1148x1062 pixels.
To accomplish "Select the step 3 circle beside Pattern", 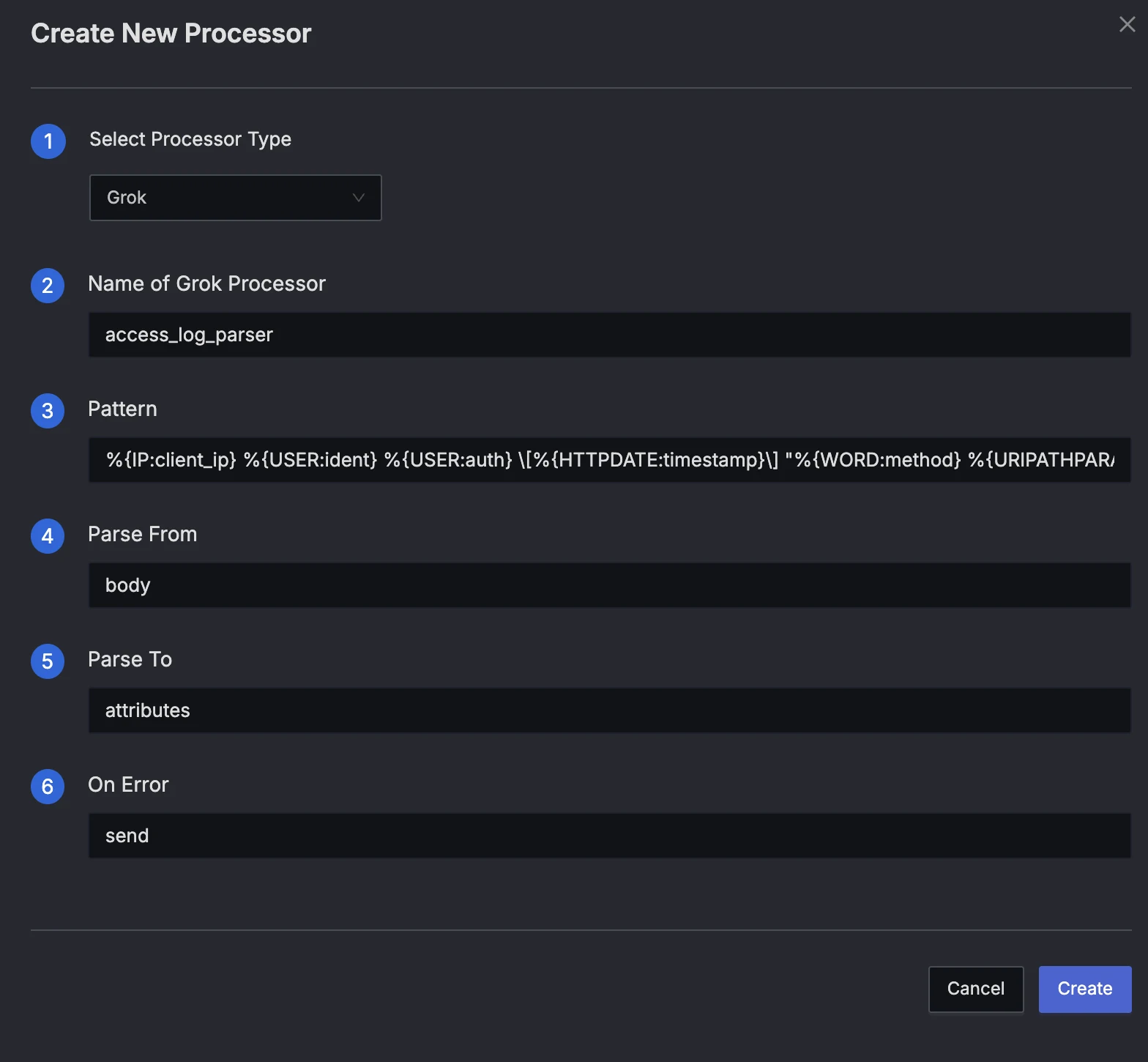I will coord(48,411).
